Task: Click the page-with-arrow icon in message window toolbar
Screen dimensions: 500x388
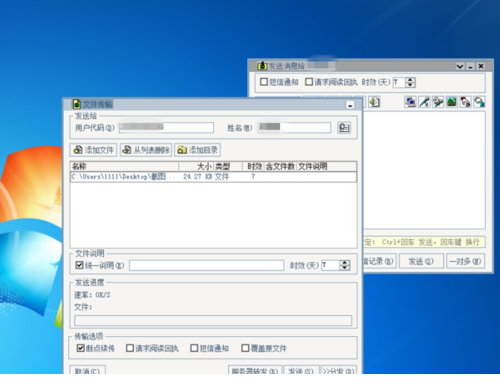Action: coord(374,102)
